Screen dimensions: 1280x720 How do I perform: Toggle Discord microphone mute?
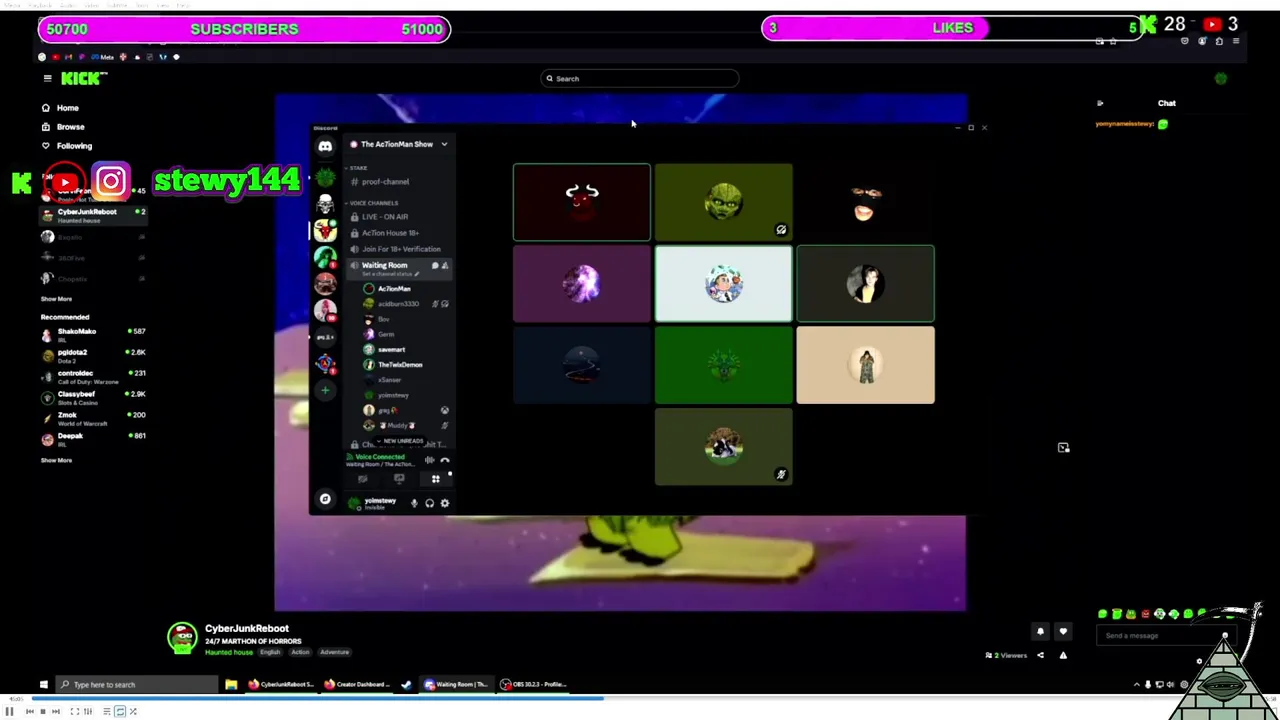tap(414, 504)
